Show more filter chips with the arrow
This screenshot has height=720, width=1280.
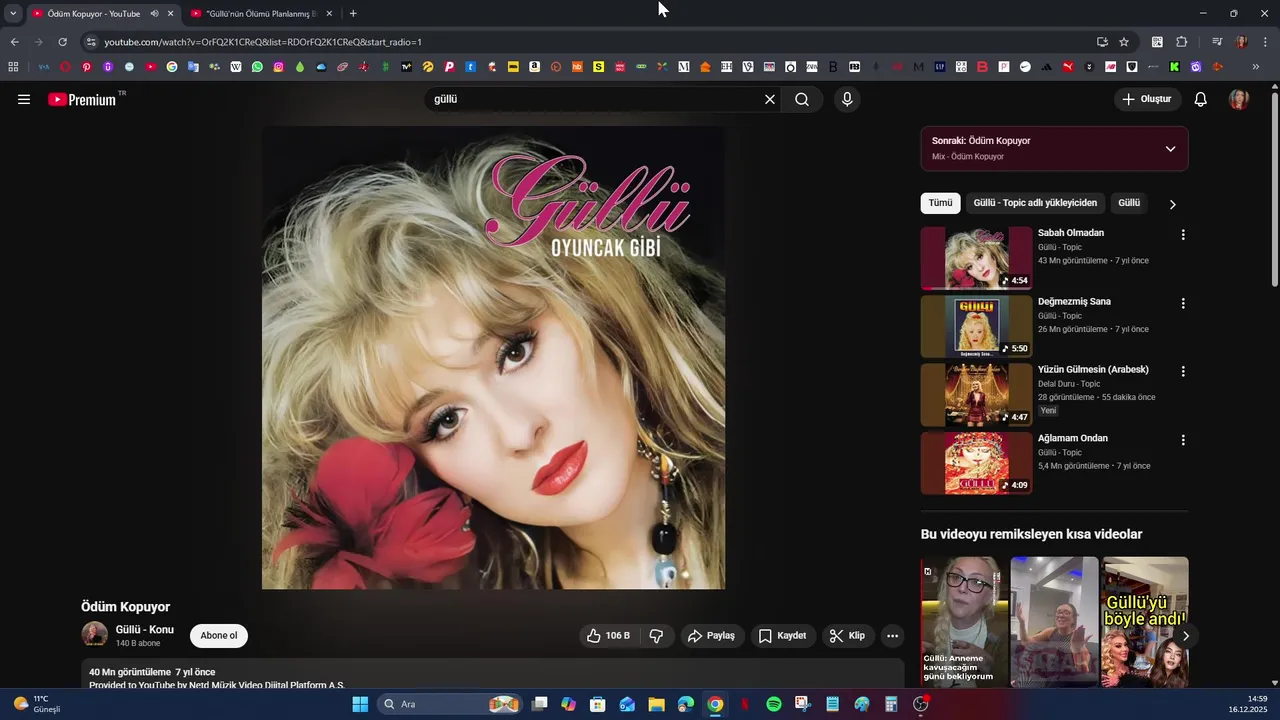[x=1173, y=204]
